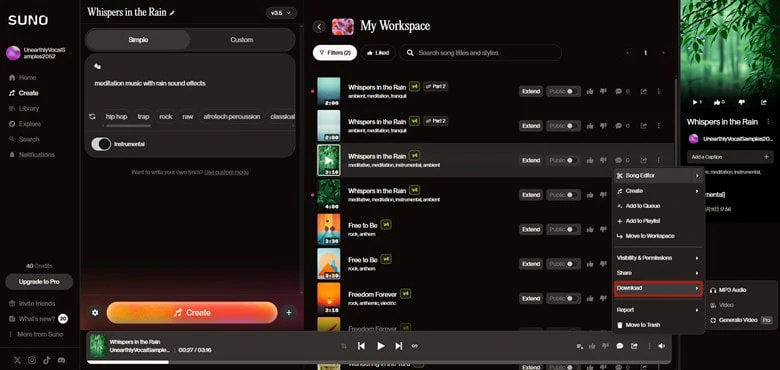Click Use custom mode link
This screenshot has width=780, height=370.
[x=226, y=173]
